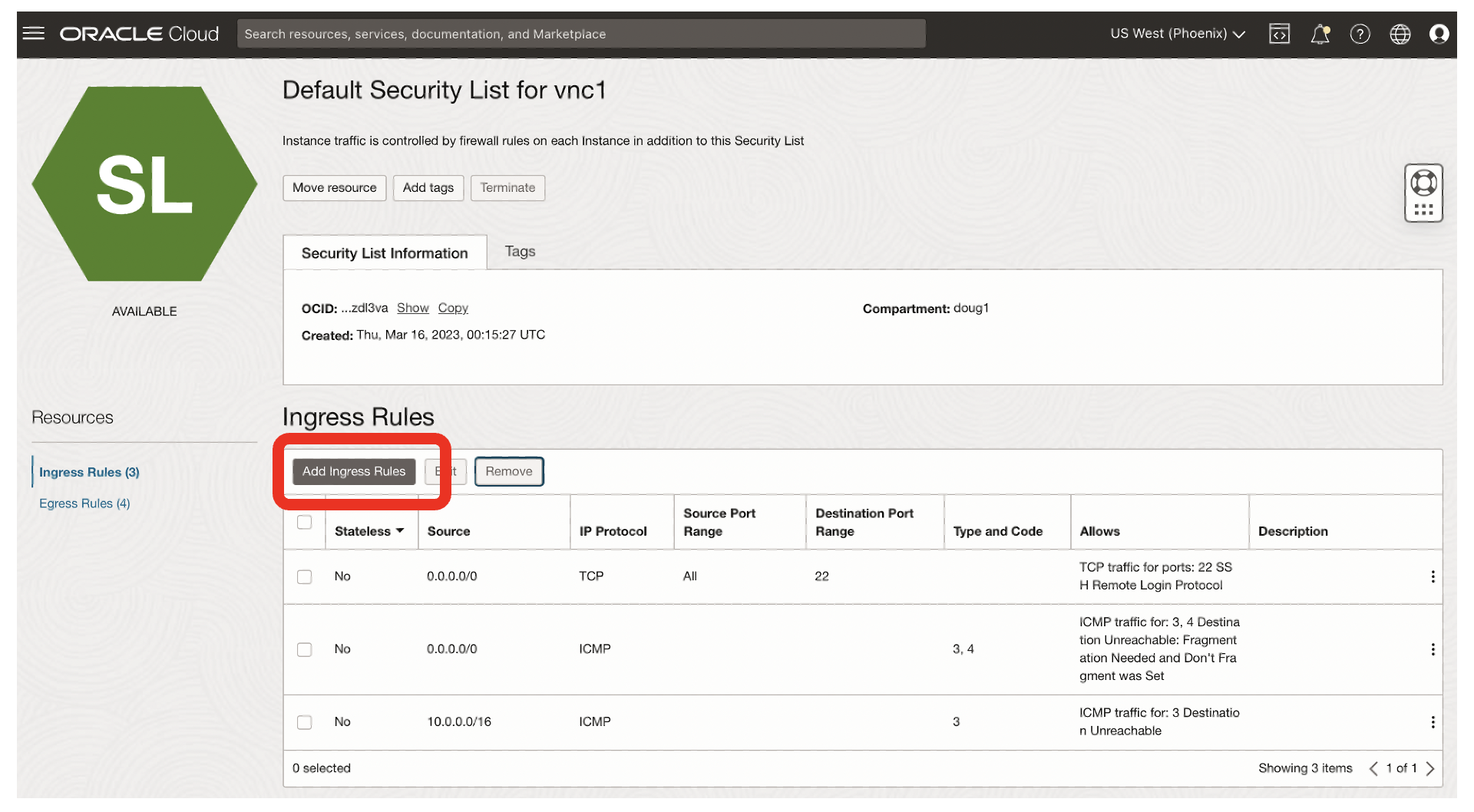Open the actions menu for the TCP rule
The image size is (1474, 812).
[1433, 576]
